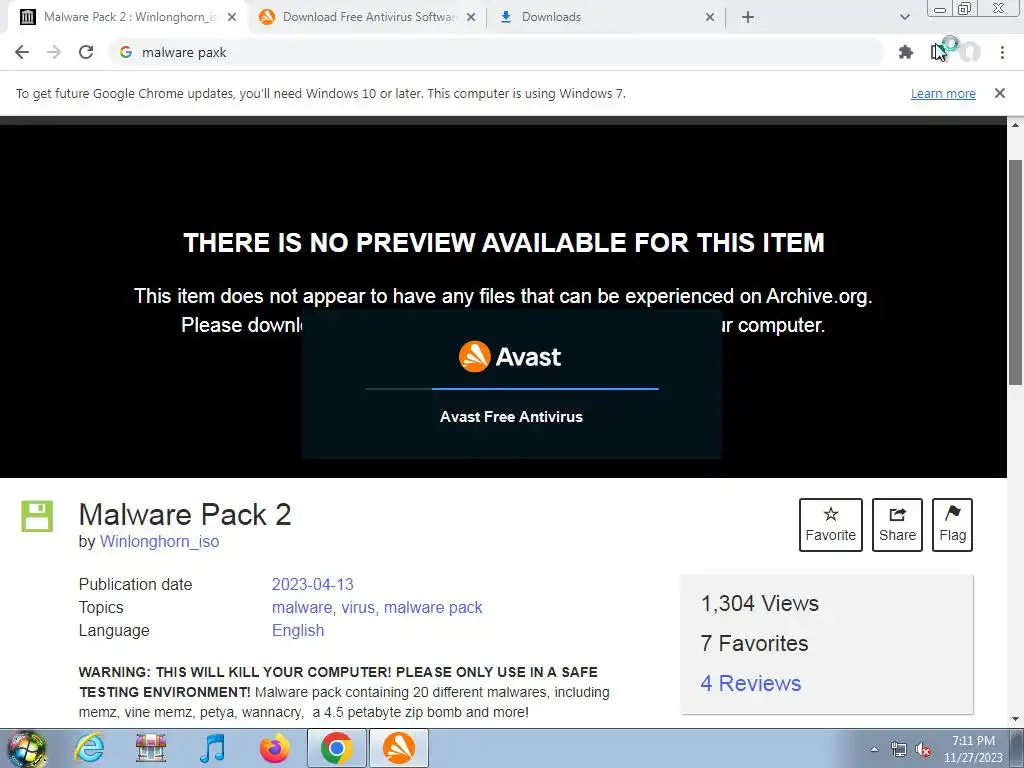Image resolution: width=1024 pixels, height=768 pixels.
Task: Open the Windows Start menu
Action: click(x=26, y=748)
